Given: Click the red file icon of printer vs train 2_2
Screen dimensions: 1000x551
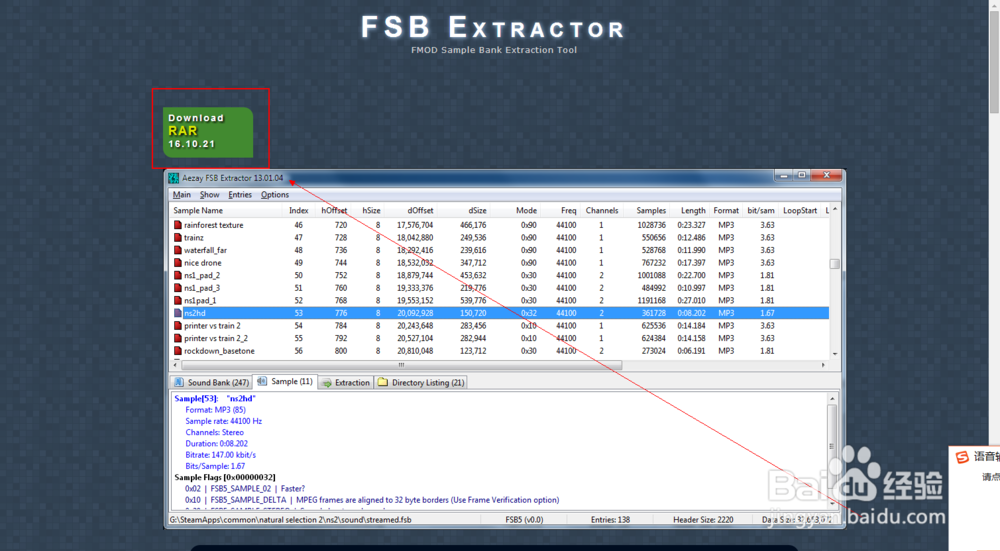Looking at the screenshot, I should click(x=178, y=338).
